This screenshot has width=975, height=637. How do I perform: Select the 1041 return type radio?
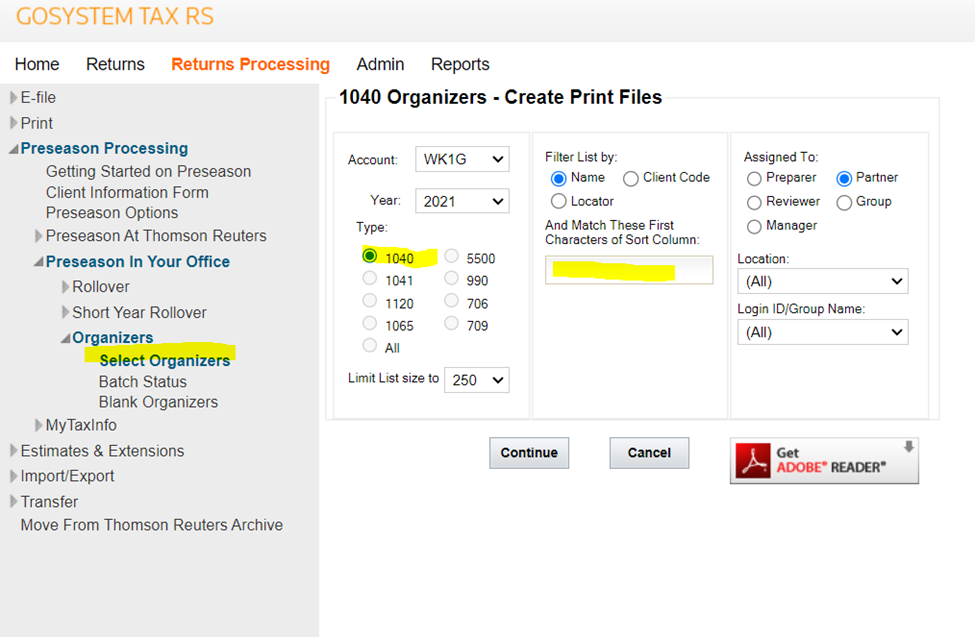[x=369, y=277]
